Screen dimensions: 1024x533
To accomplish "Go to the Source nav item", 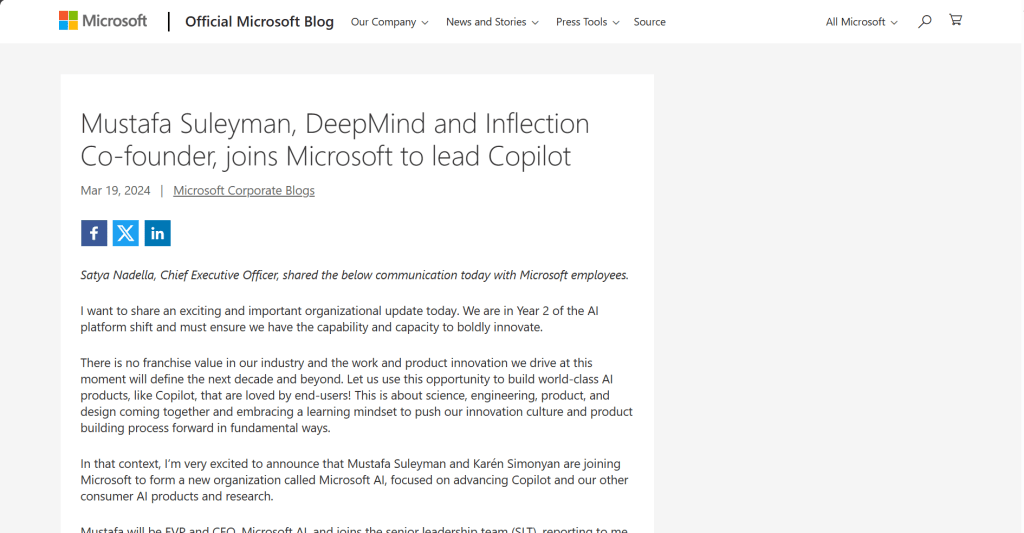I will [x=649, y=22].
